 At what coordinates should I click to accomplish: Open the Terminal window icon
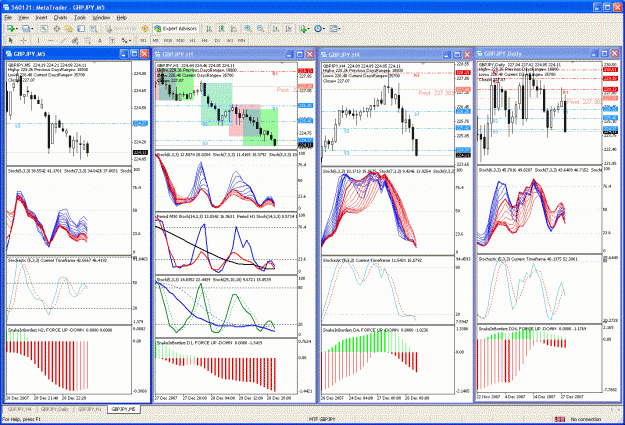81,28
